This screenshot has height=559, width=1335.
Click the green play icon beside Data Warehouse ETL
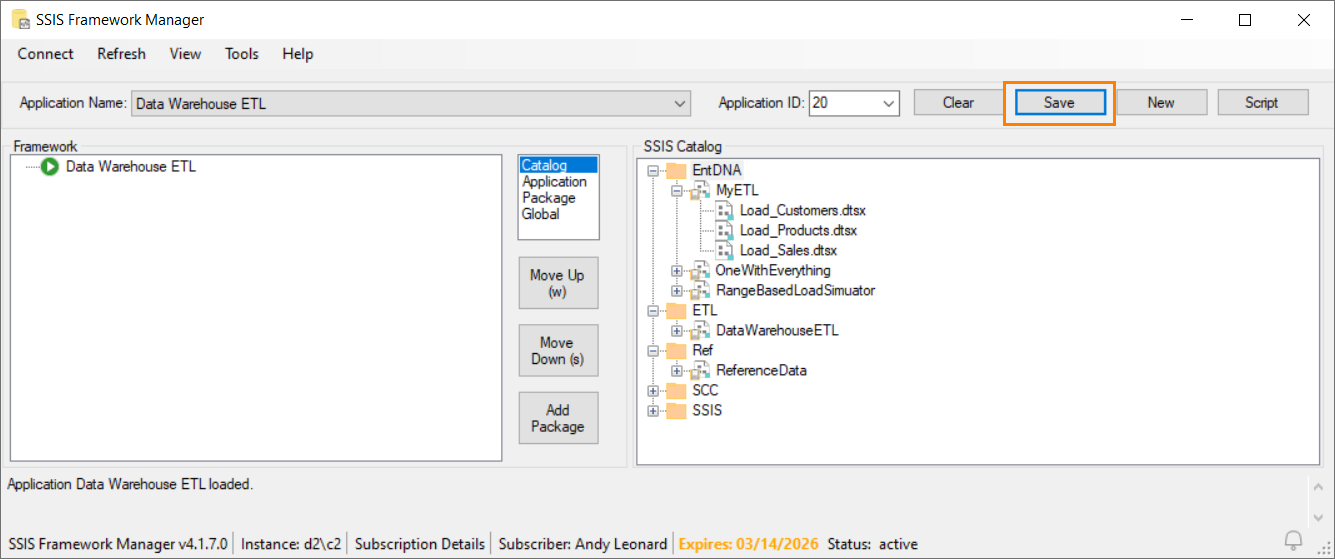50,167
